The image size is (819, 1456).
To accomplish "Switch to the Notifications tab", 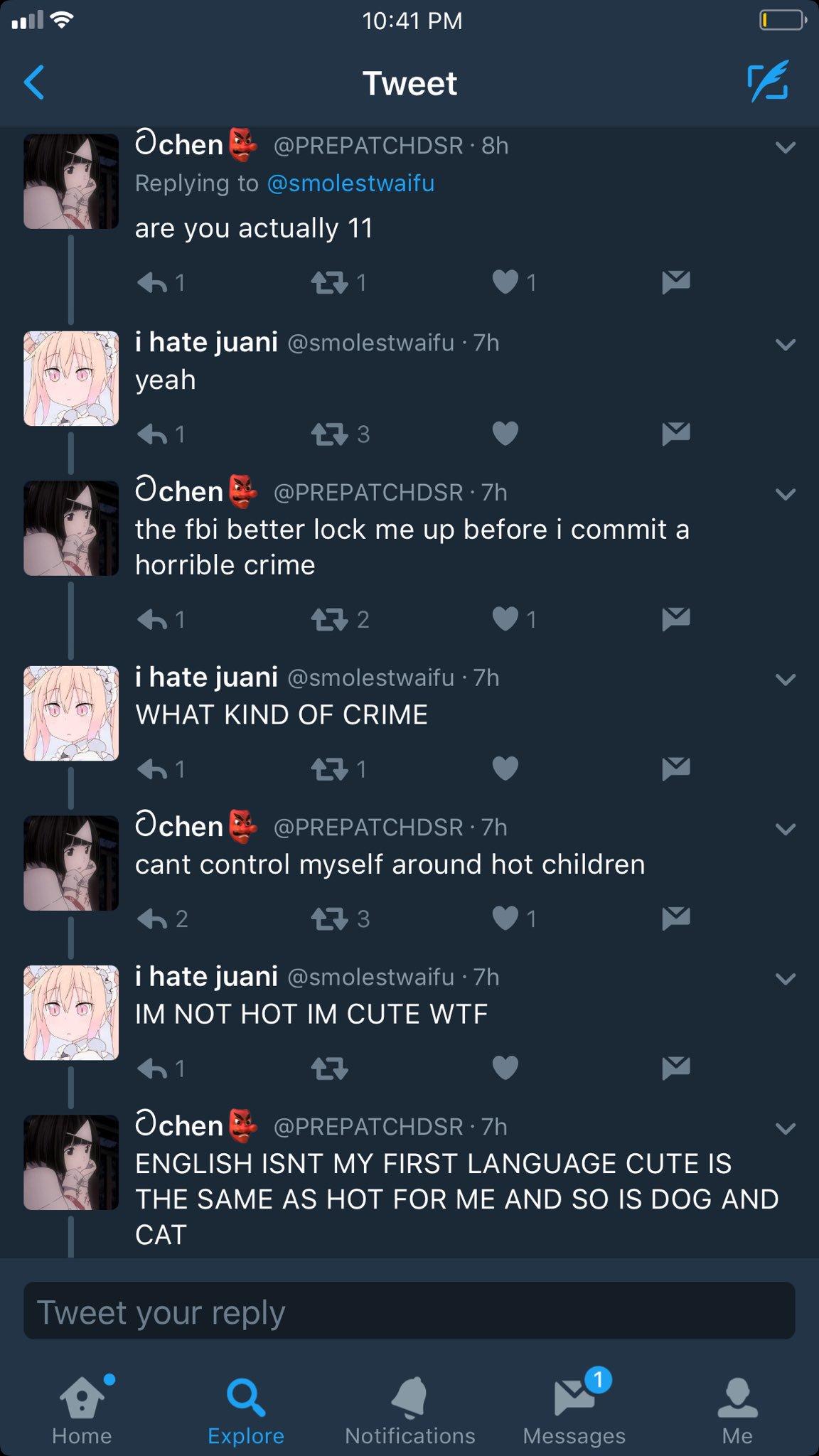I will (409, 1410).
